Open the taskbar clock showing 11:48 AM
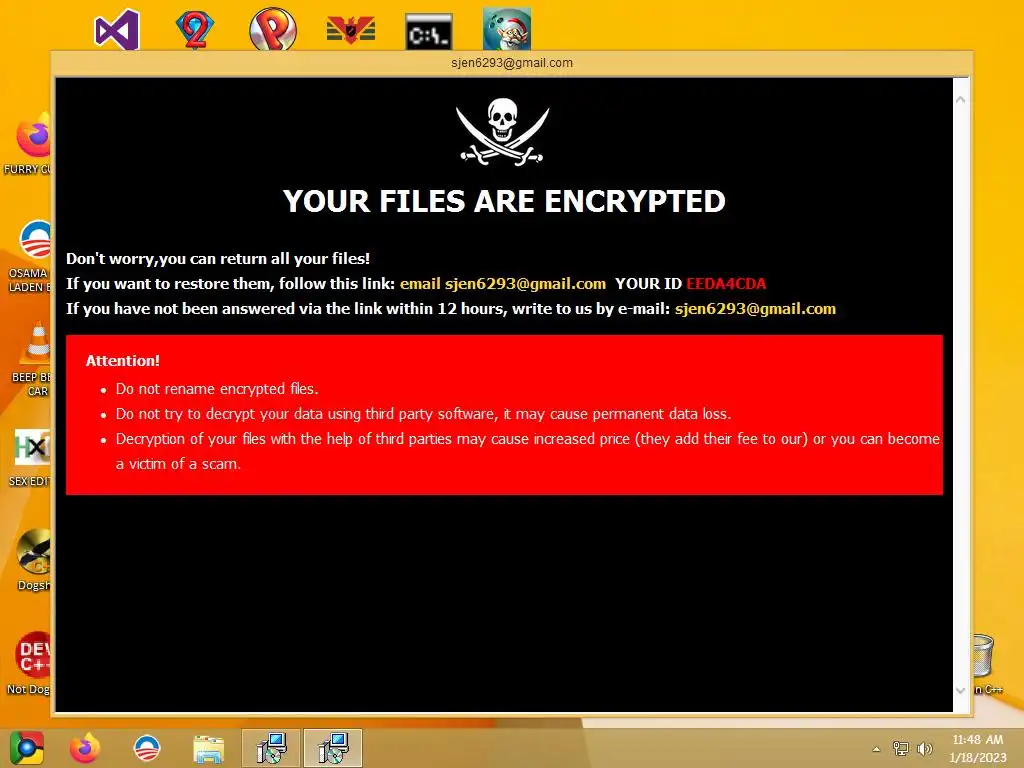 [978, 748]
